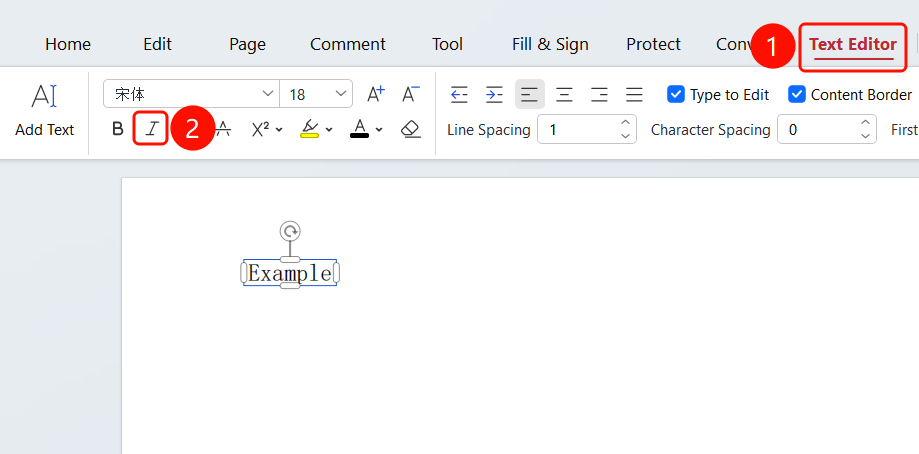Screen dimensions: 919x454
Task: Select the Text Editor tab
Action: coord(853,45)
